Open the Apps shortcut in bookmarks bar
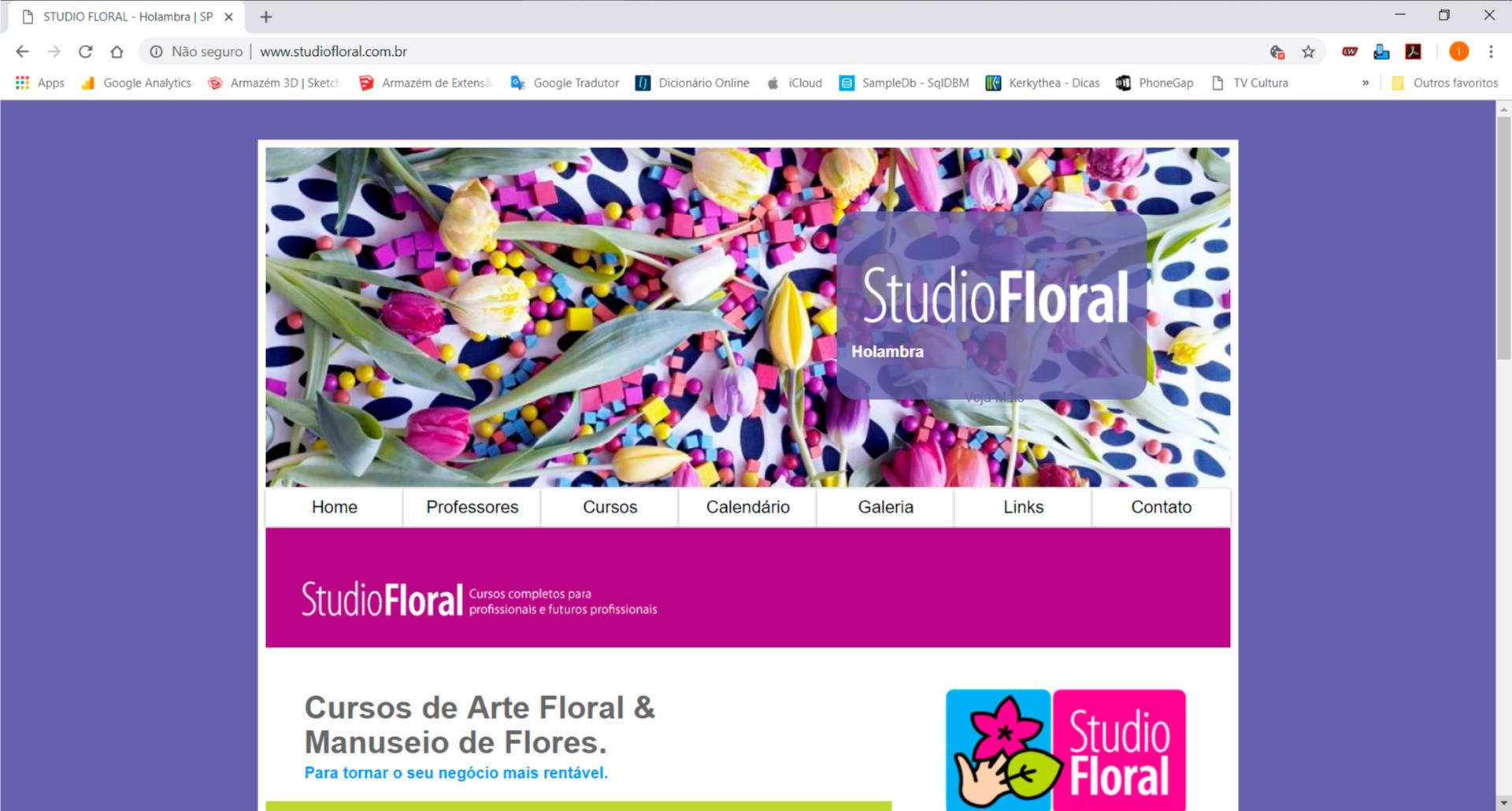The width and height of the screenshot is (1512, 811). point(40,83)
